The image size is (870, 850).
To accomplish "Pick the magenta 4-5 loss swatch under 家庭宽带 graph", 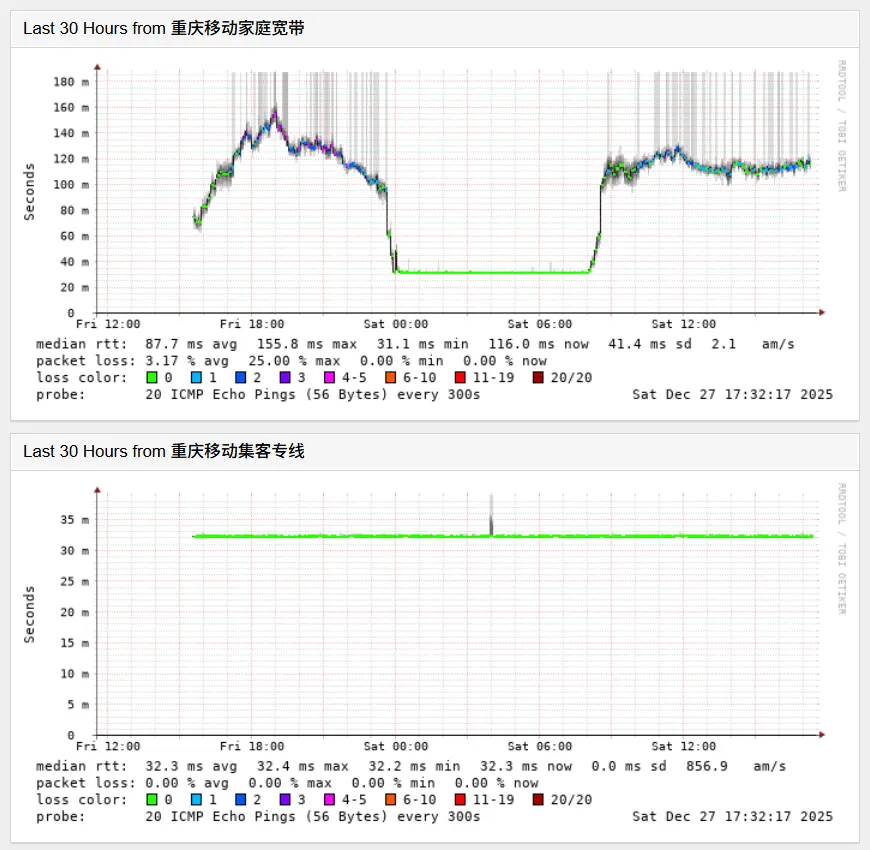I will (x=329, y=378).
